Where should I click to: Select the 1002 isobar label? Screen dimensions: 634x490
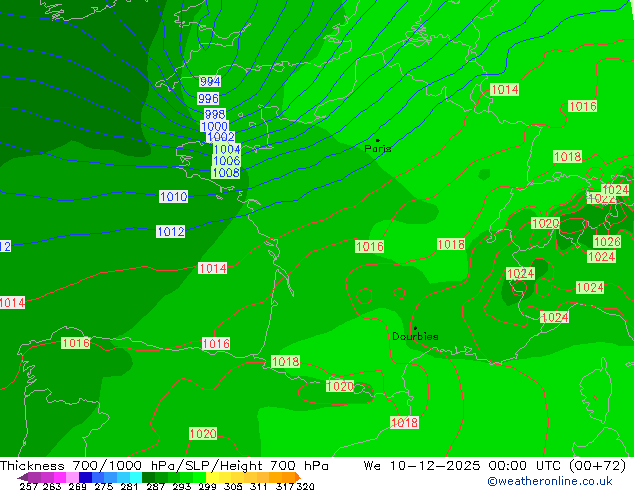[220, 137]
